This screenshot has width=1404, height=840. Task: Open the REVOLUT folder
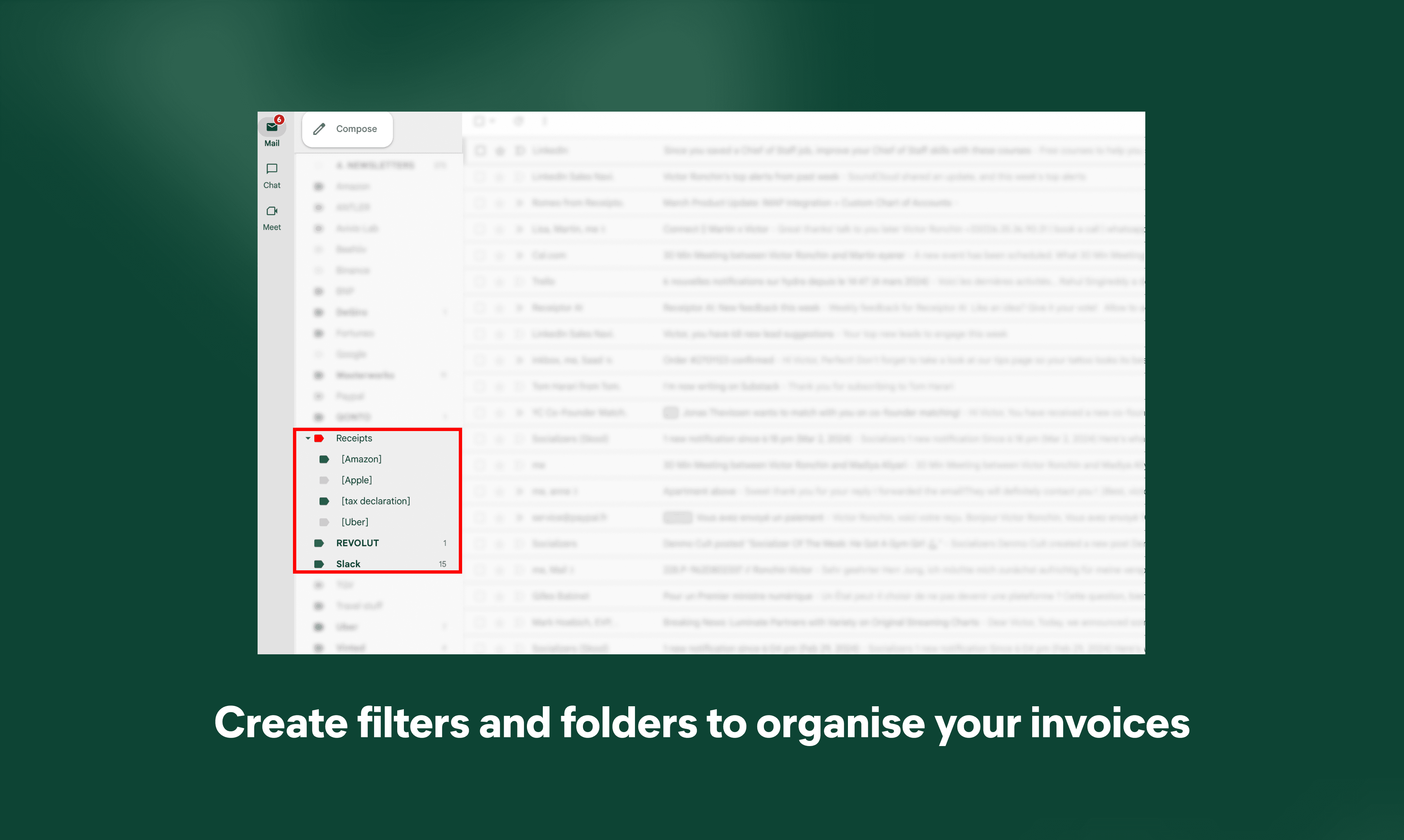(357, 542)
